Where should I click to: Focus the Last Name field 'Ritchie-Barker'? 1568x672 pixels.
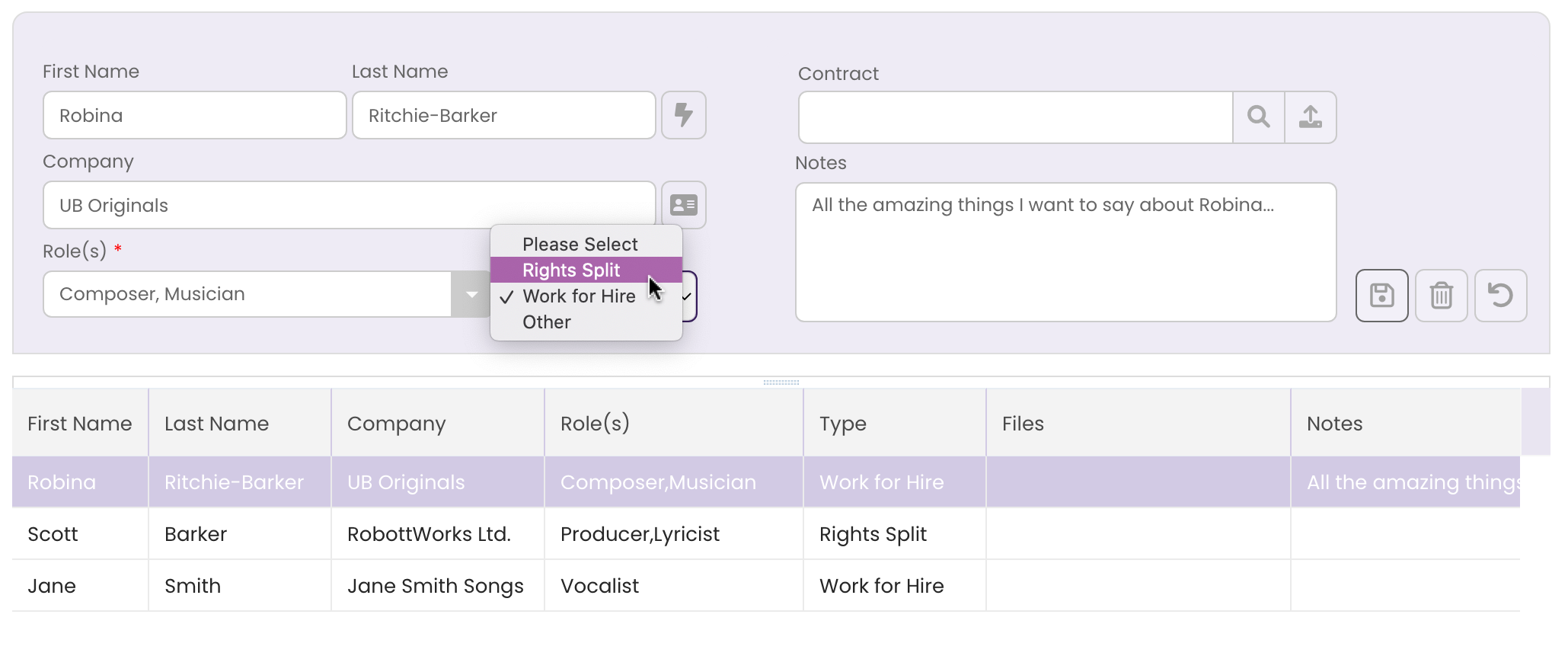(504, 115)
